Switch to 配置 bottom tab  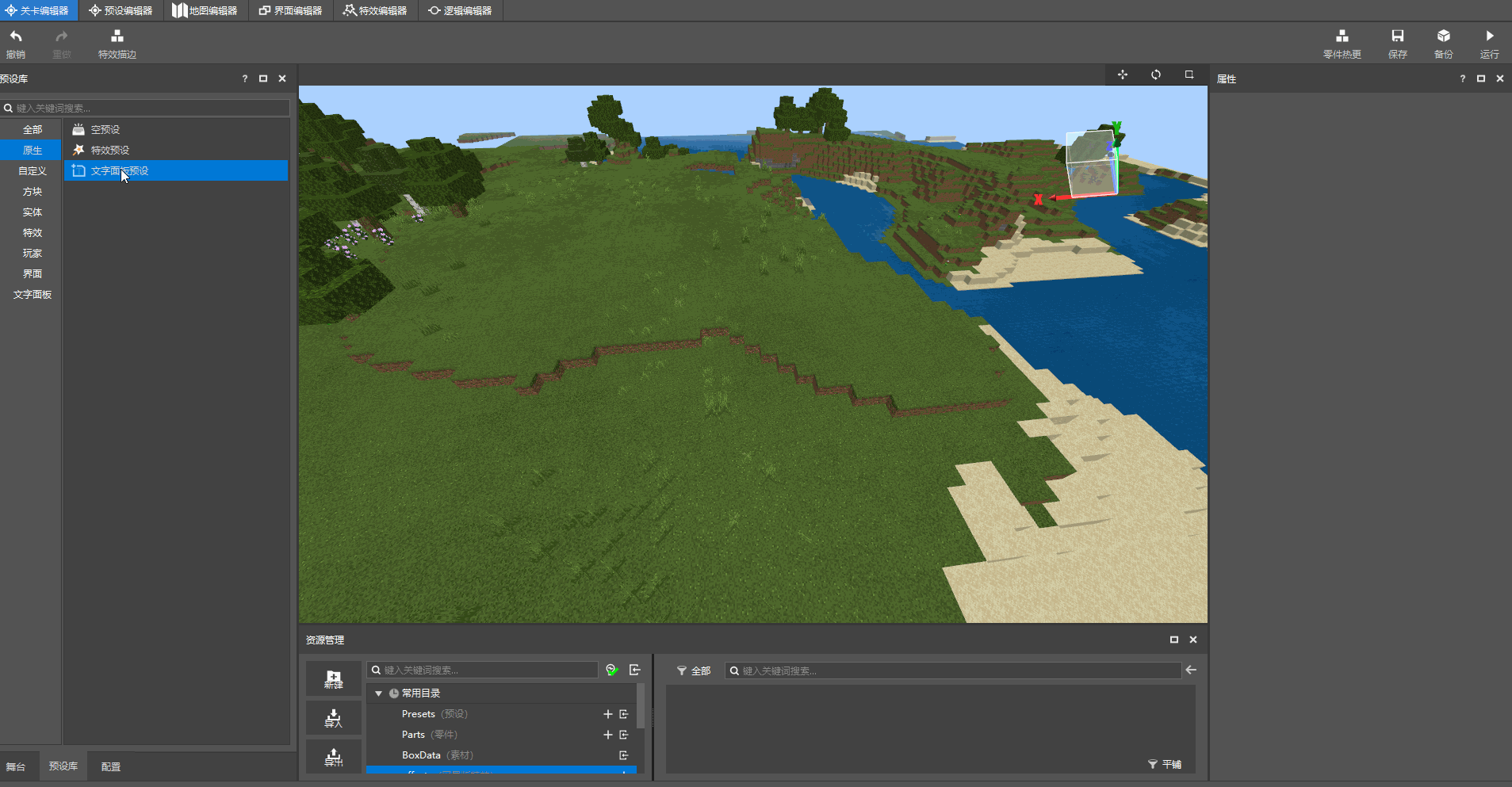pyautogui.click(x=111, y=766)
